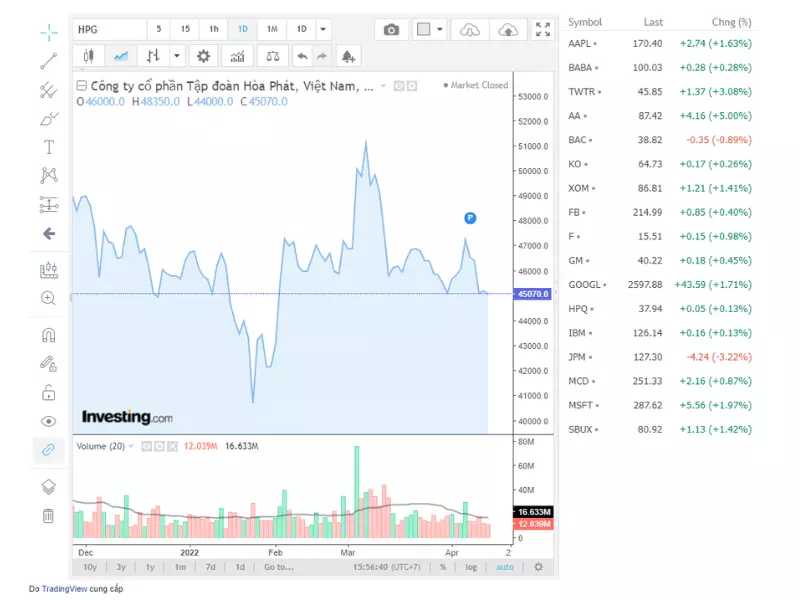Open the chart style dropdown arrow

[177, 56]
